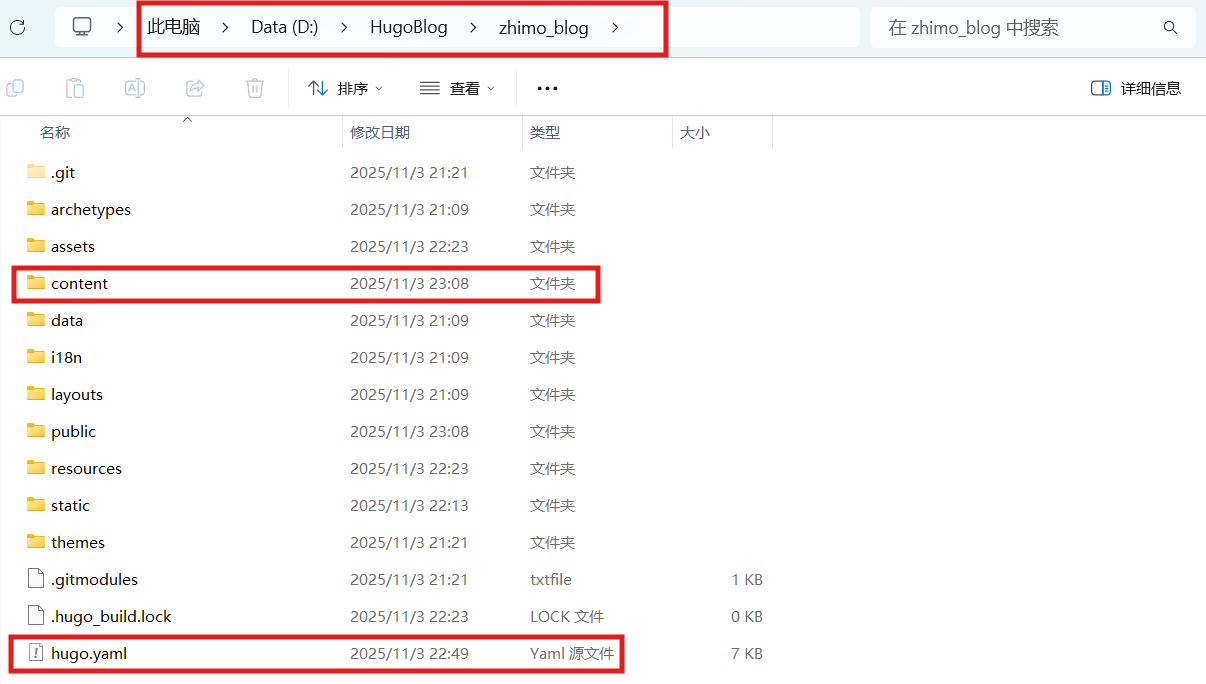1206x684 pixels.
Task: Click the refresh icon in address bar
Action: (x=17, y=27)
